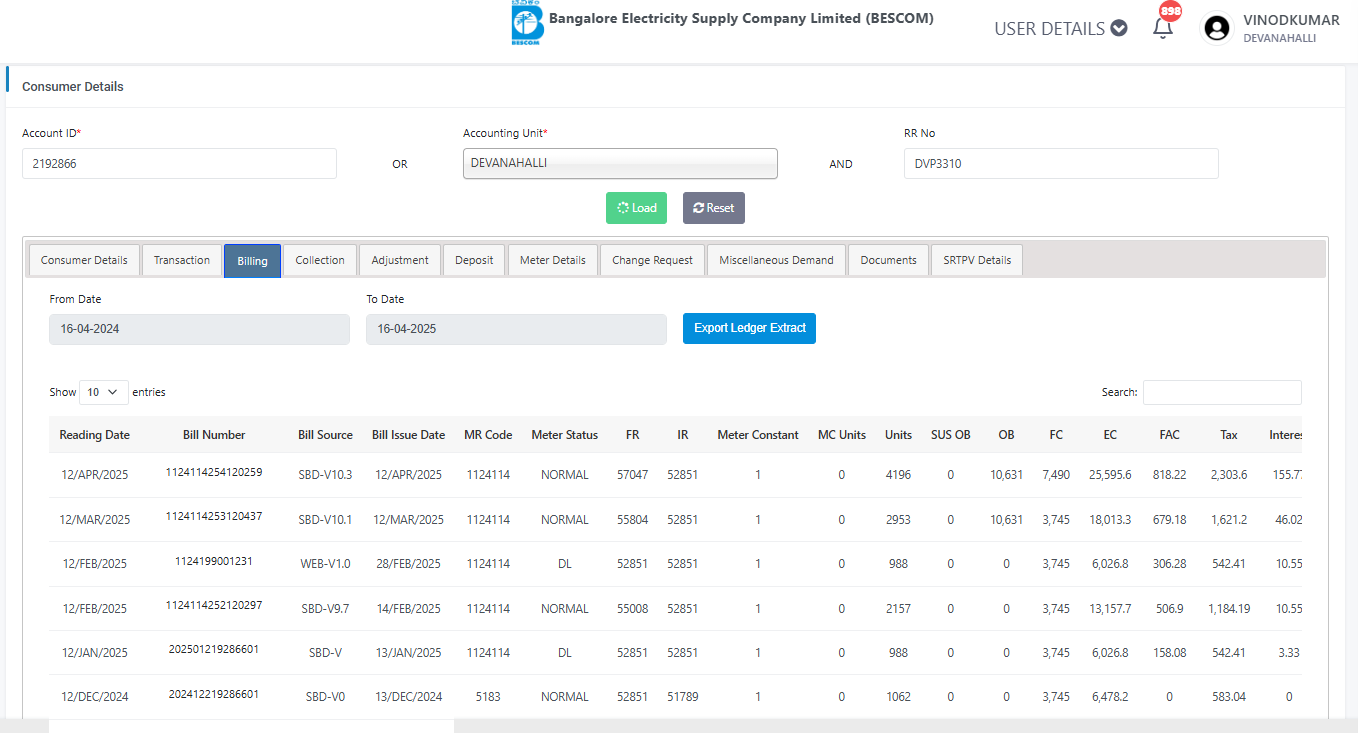The height and width of the screenshot is (733, 1358).
Task: Sort by Bill Source column header
Action: click(325, 435)
